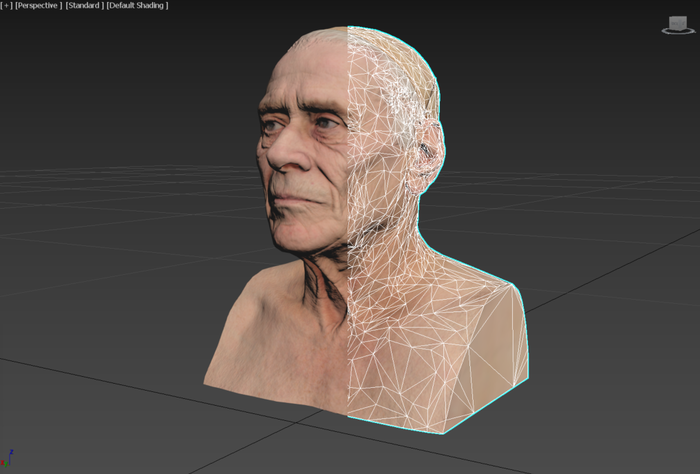Open the [+] viewport general menu
The width and height of the screenshot is (700, 474).
(6, 6)
